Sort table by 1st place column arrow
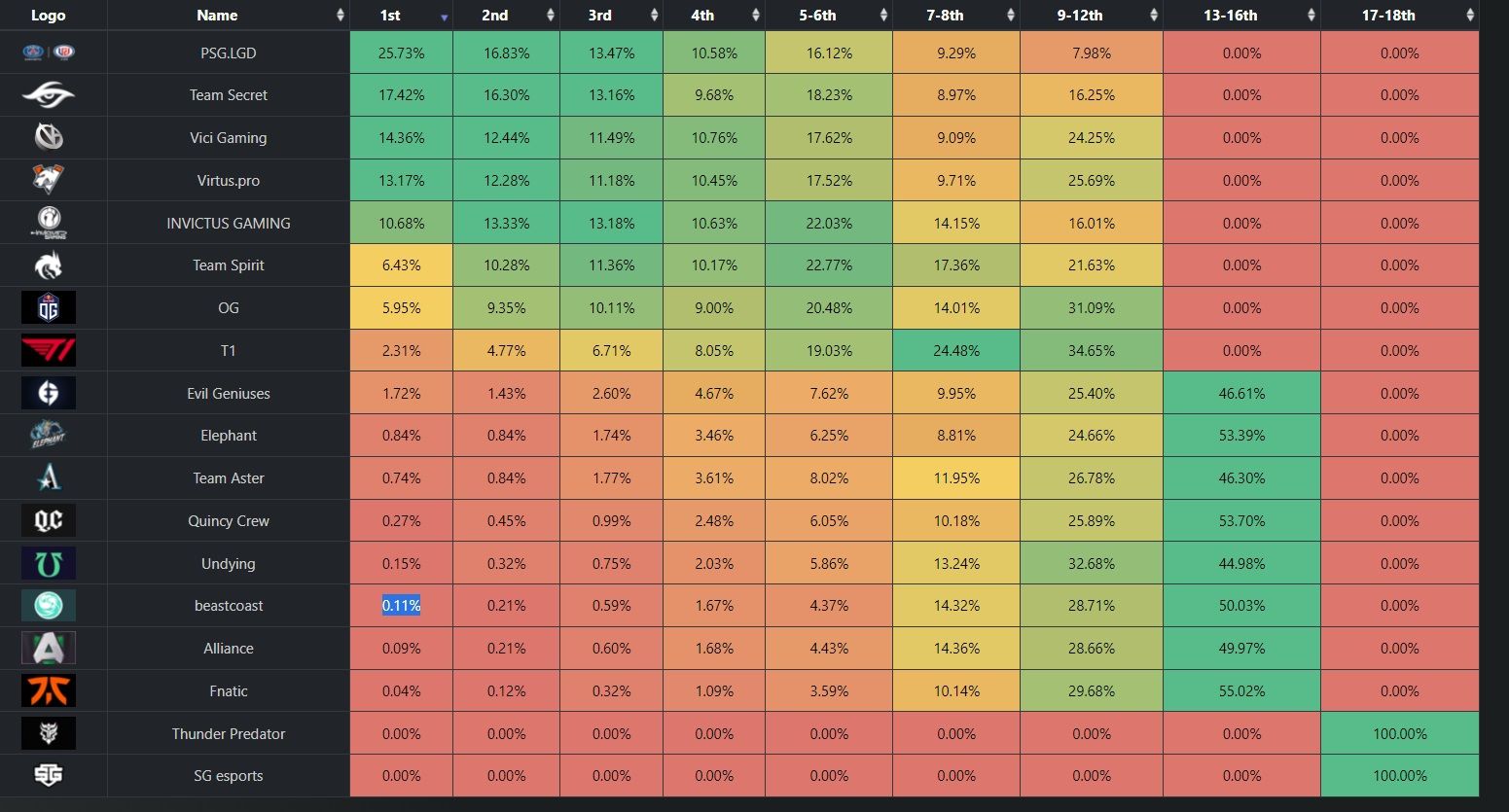Image resolution: width=1509 pixels, height=812 pixels. tap(445, 16)
